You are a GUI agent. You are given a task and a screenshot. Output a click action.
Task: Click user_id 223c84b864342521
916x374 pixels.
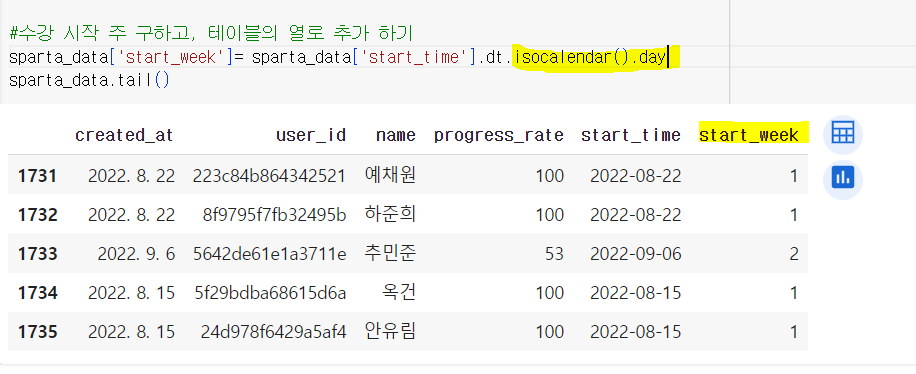click(269, 176)
